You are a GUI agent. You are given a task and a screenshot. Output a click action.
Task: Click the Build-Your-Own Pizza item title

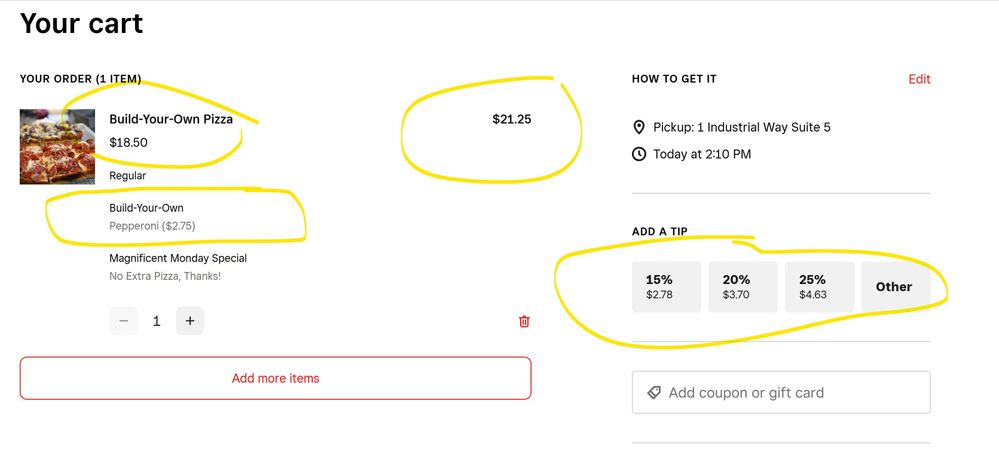171,119
